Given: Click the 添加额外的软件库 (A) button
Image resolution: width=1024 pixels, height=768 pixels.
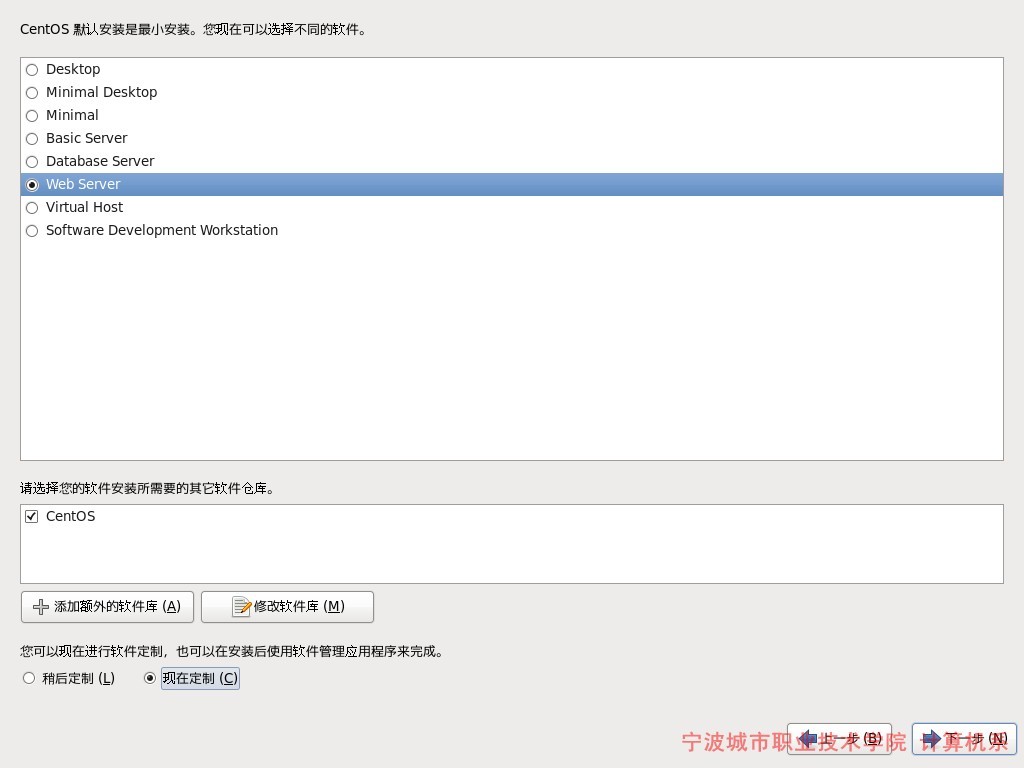Looking at the screenshot, I should tap(107, 607).
